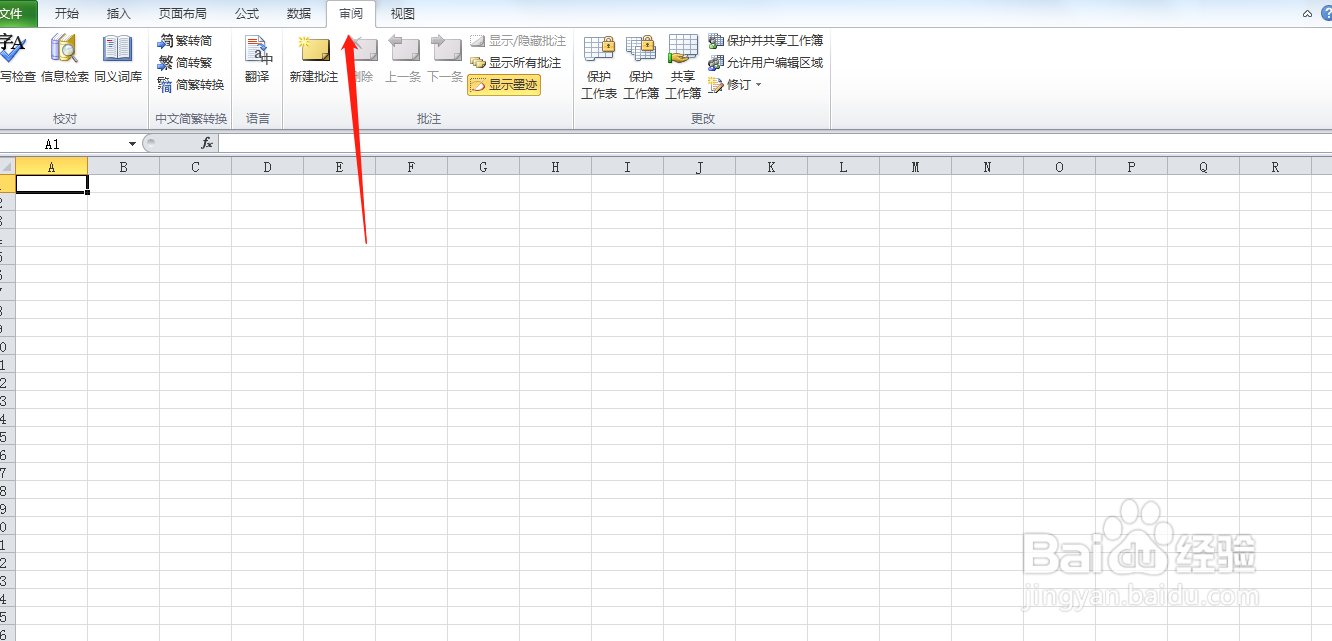Image resolution: width=1332 pixels, height=641 pixels.
Task: Open 简繁转换 conversion options
Action: [191, 85]
